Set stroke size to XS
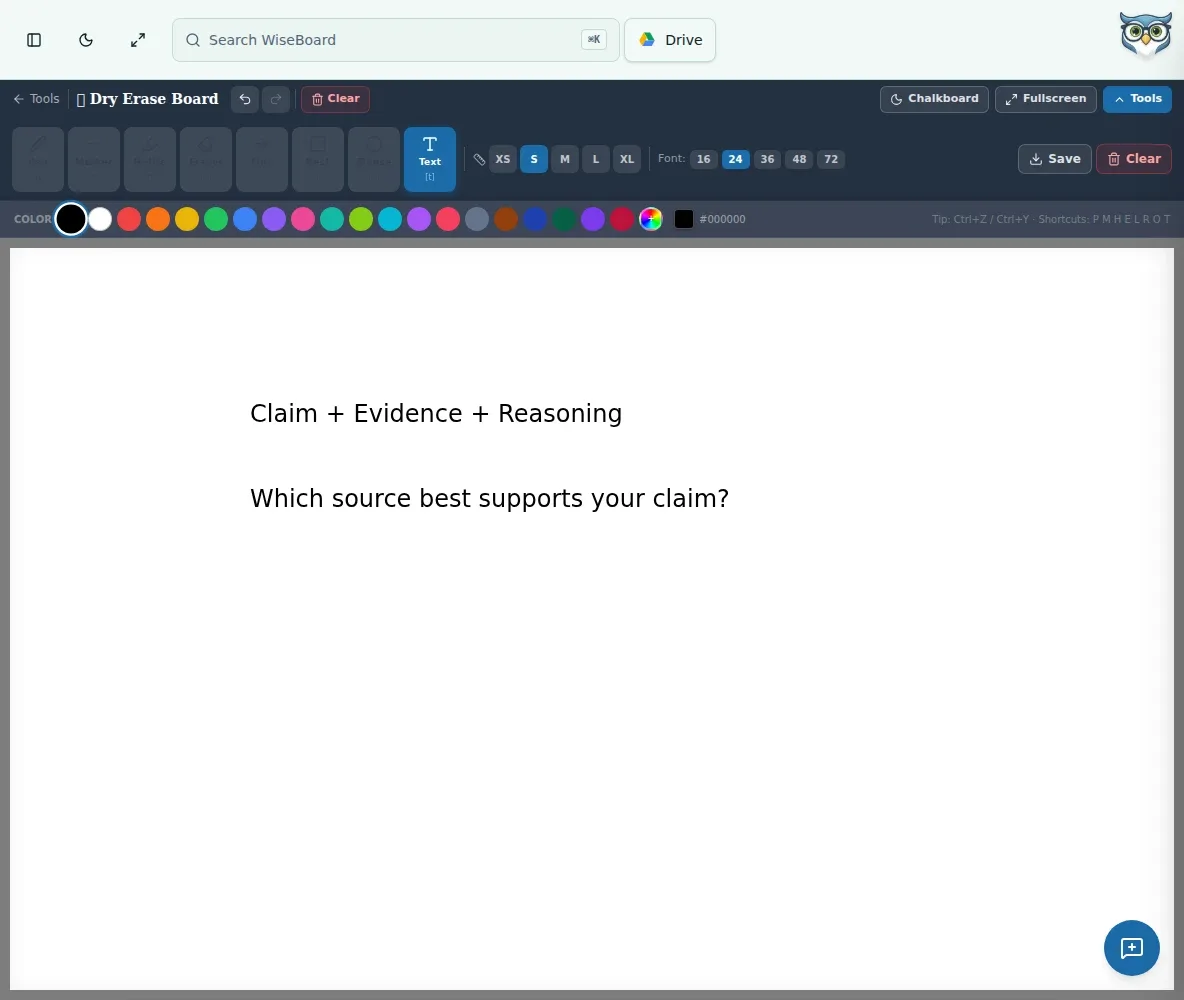The width and height of the screenshot is (1184, 1000). coord(503,159)
